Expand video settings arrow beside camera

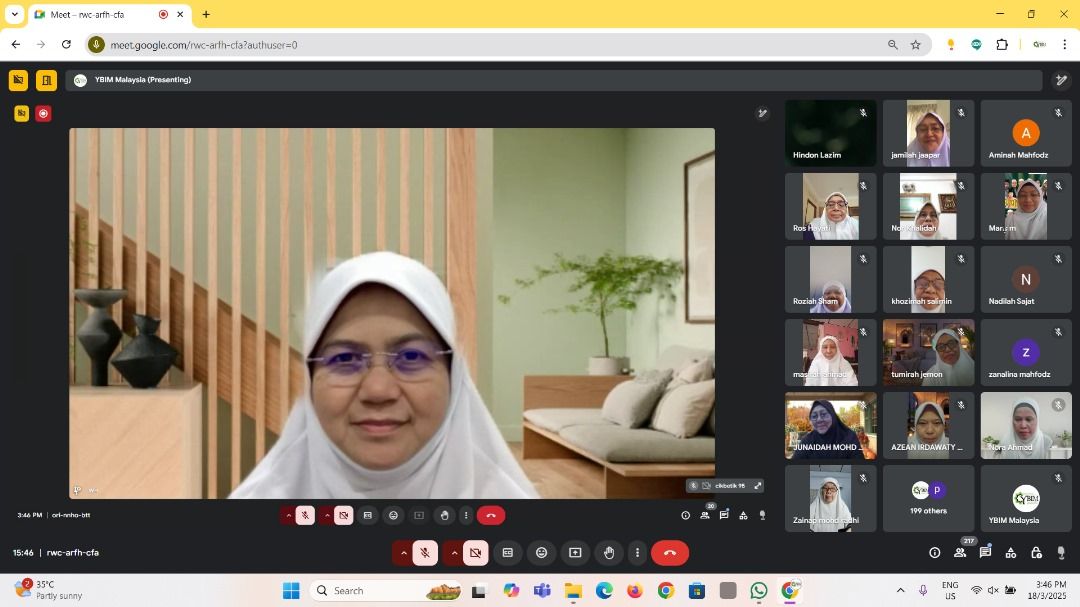(454, 553)
